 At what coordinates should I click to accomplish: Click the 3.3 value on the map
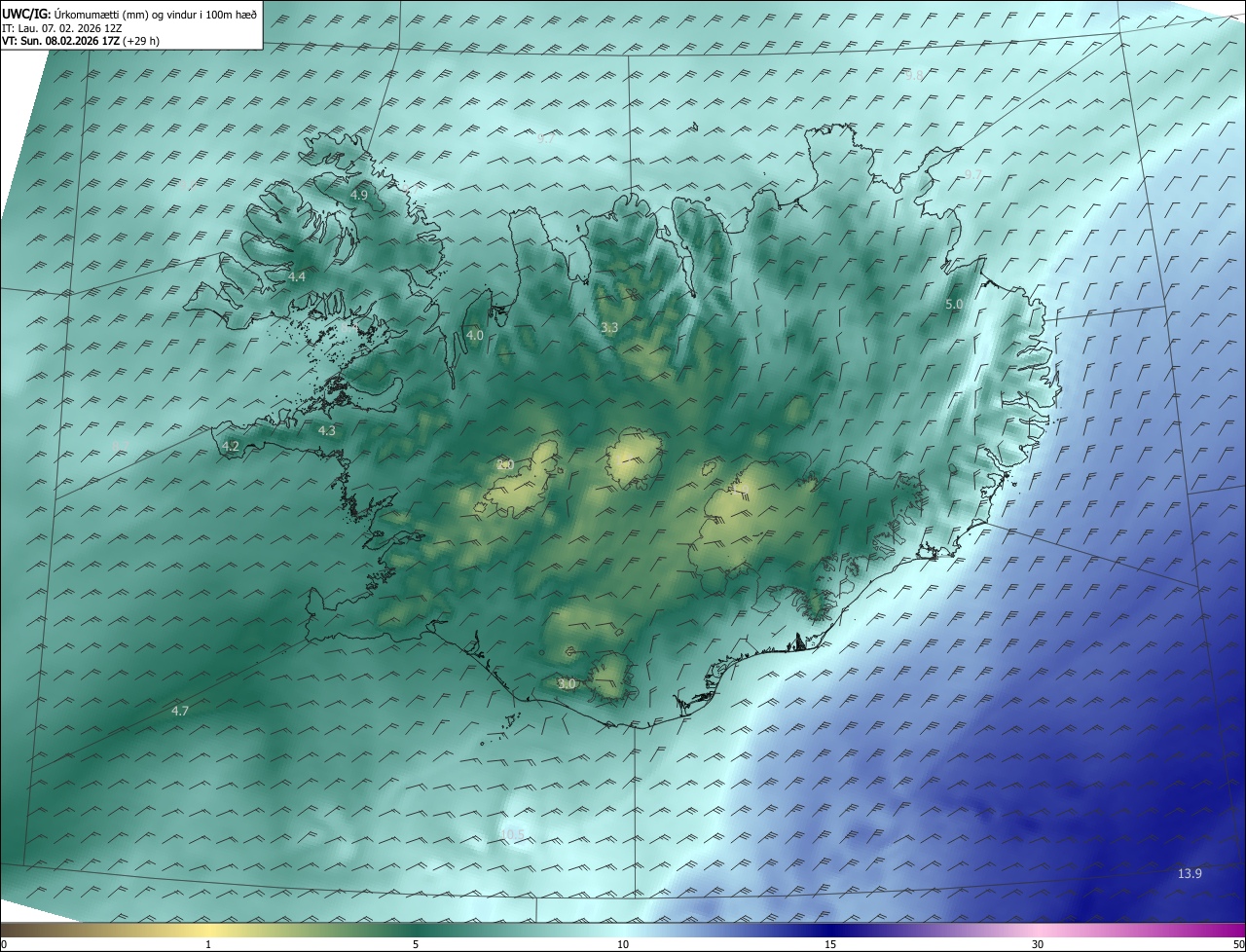609,328
